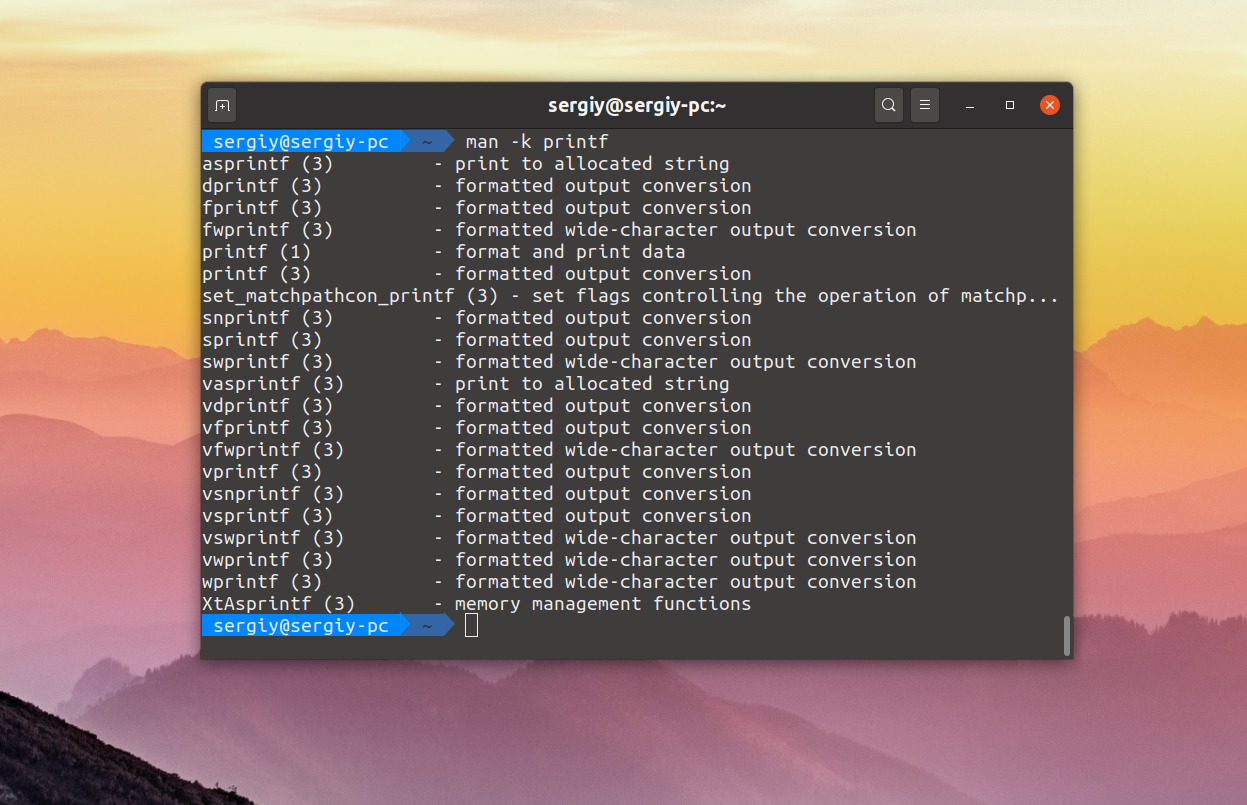Click the command text man -k printf
The height and width of the screenshot is (805, 1247).
(537, 142)
